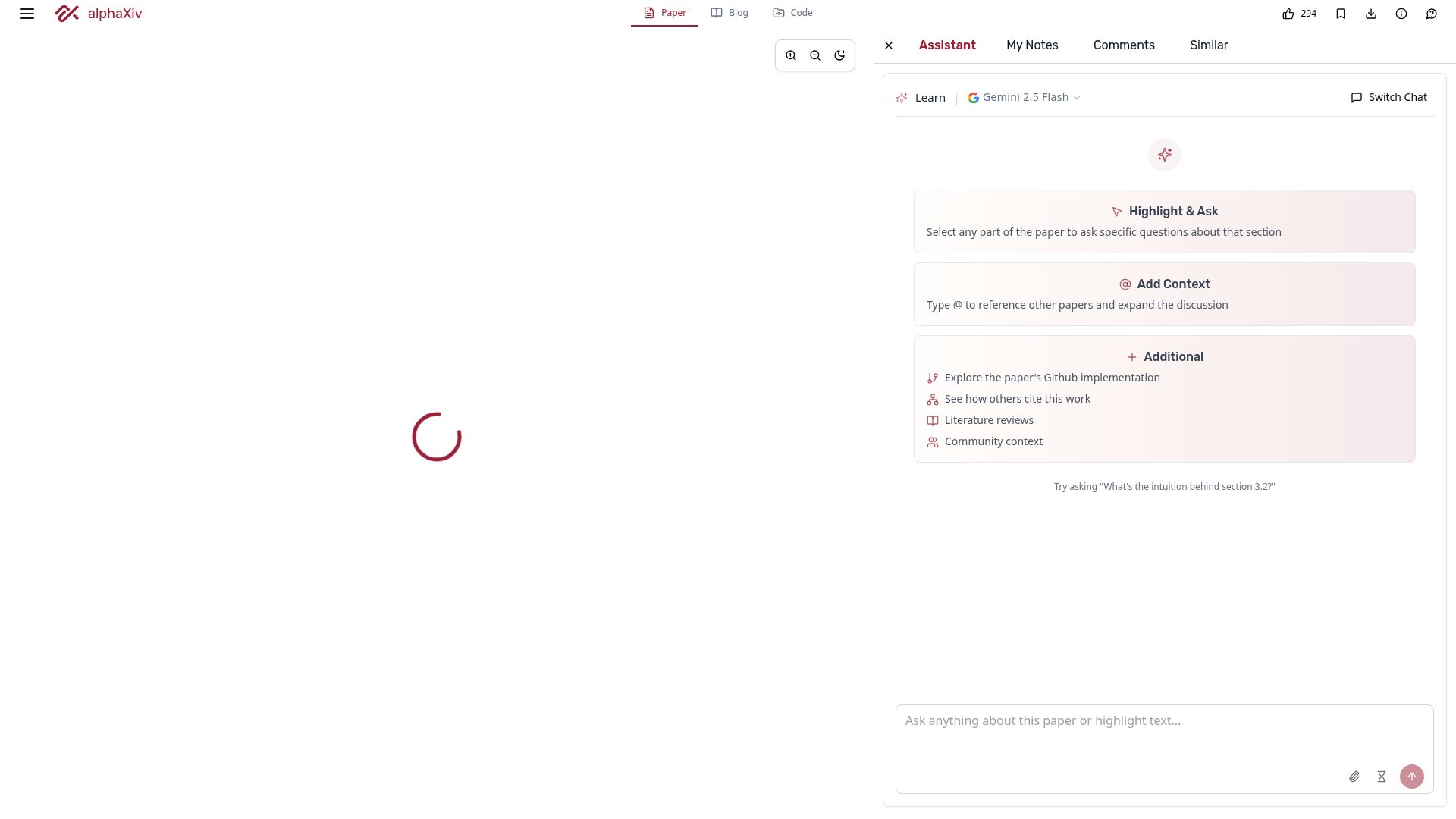Image resolution: width=1456 pixels, height=819 pixels.
Task: Select the Highlight & Ask card
Action: point(1165,221)
